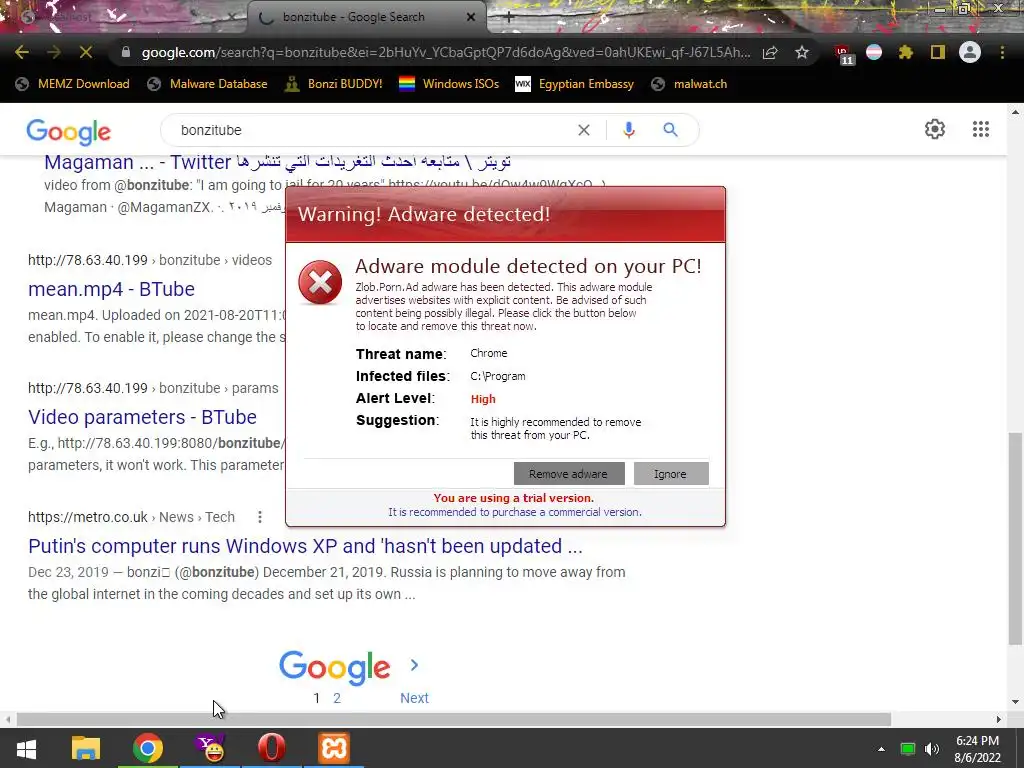Open the Magaman Twitter result
This screenshot has height=768, width=1024.
[x=278, y=162]
